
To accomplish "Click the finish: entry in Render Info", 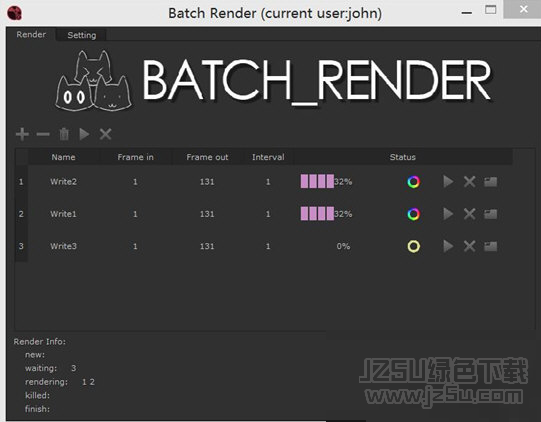I will [x=37, y=409].
